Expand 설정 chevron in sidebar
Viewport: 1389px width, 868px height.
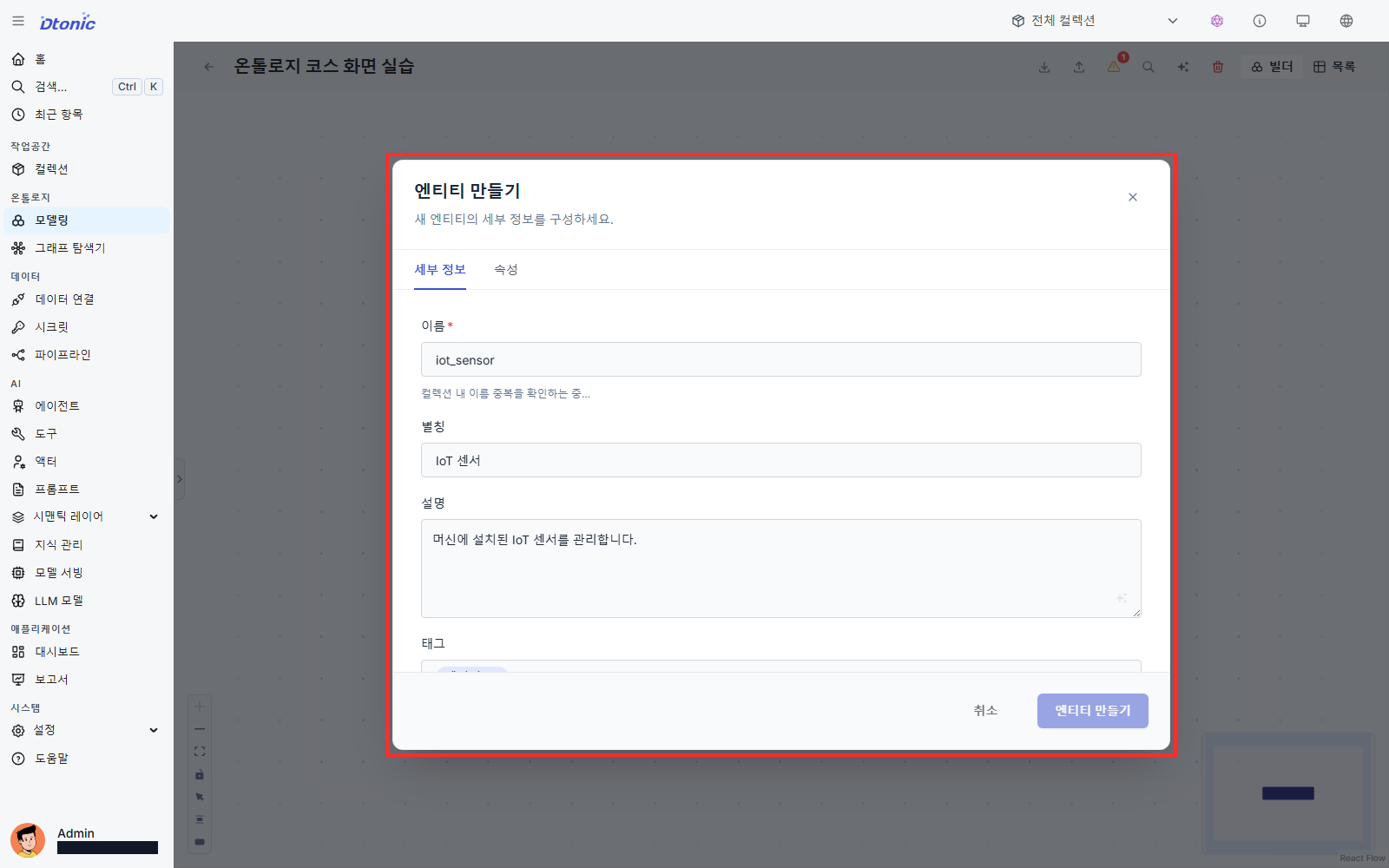click(154, 730)
